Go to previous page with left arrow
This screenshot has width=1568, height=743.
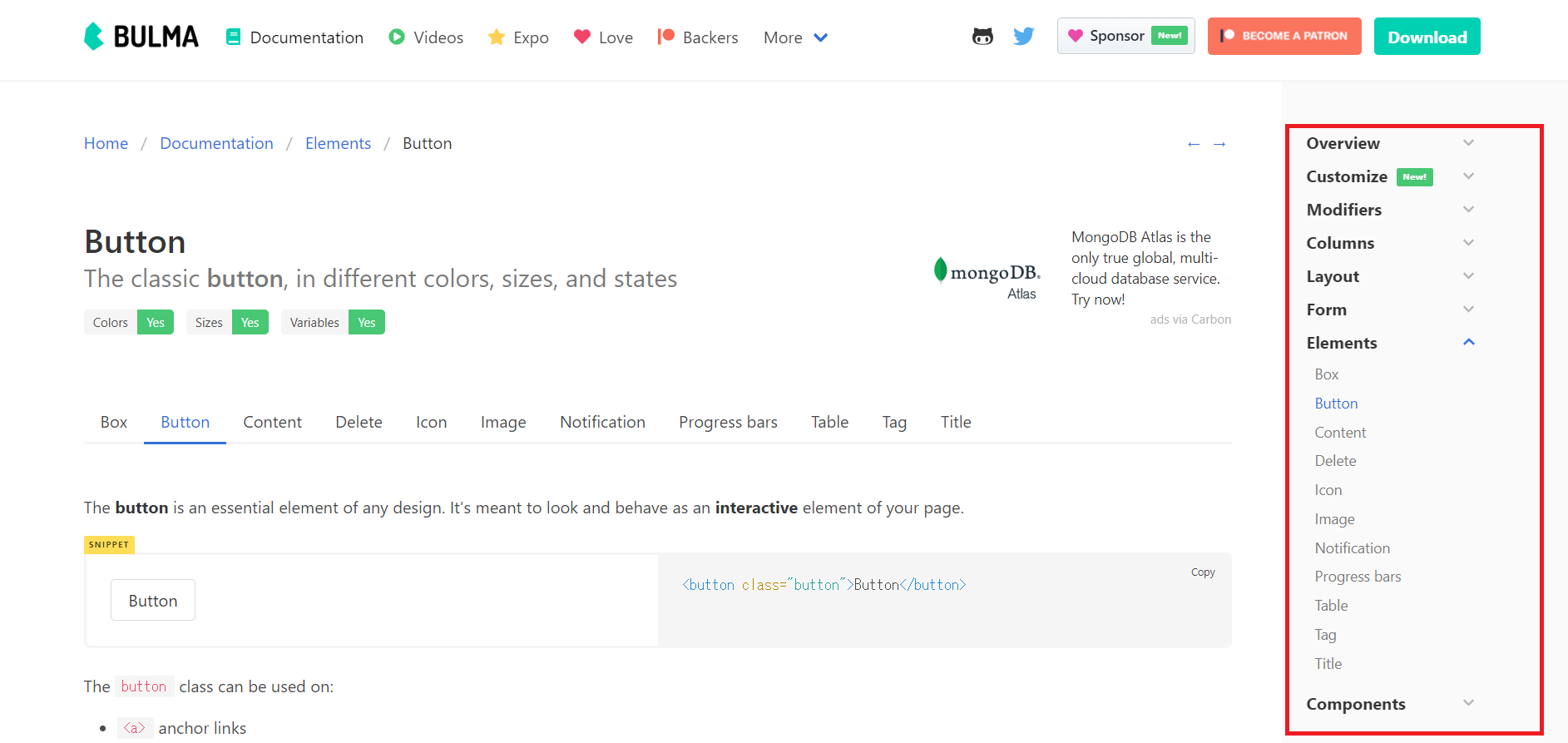[x=1194, y=145]
